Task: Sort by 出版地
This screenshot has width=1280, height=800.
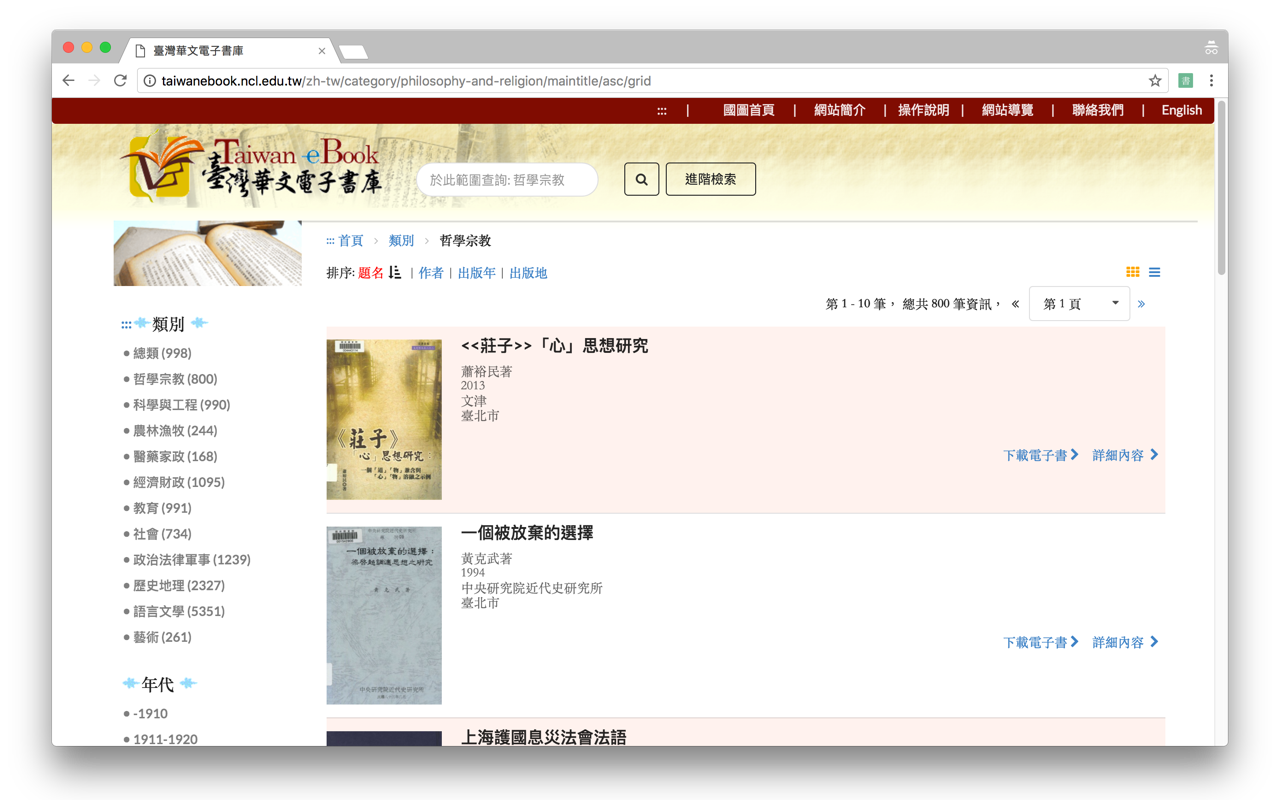Action: pos(528,273)
